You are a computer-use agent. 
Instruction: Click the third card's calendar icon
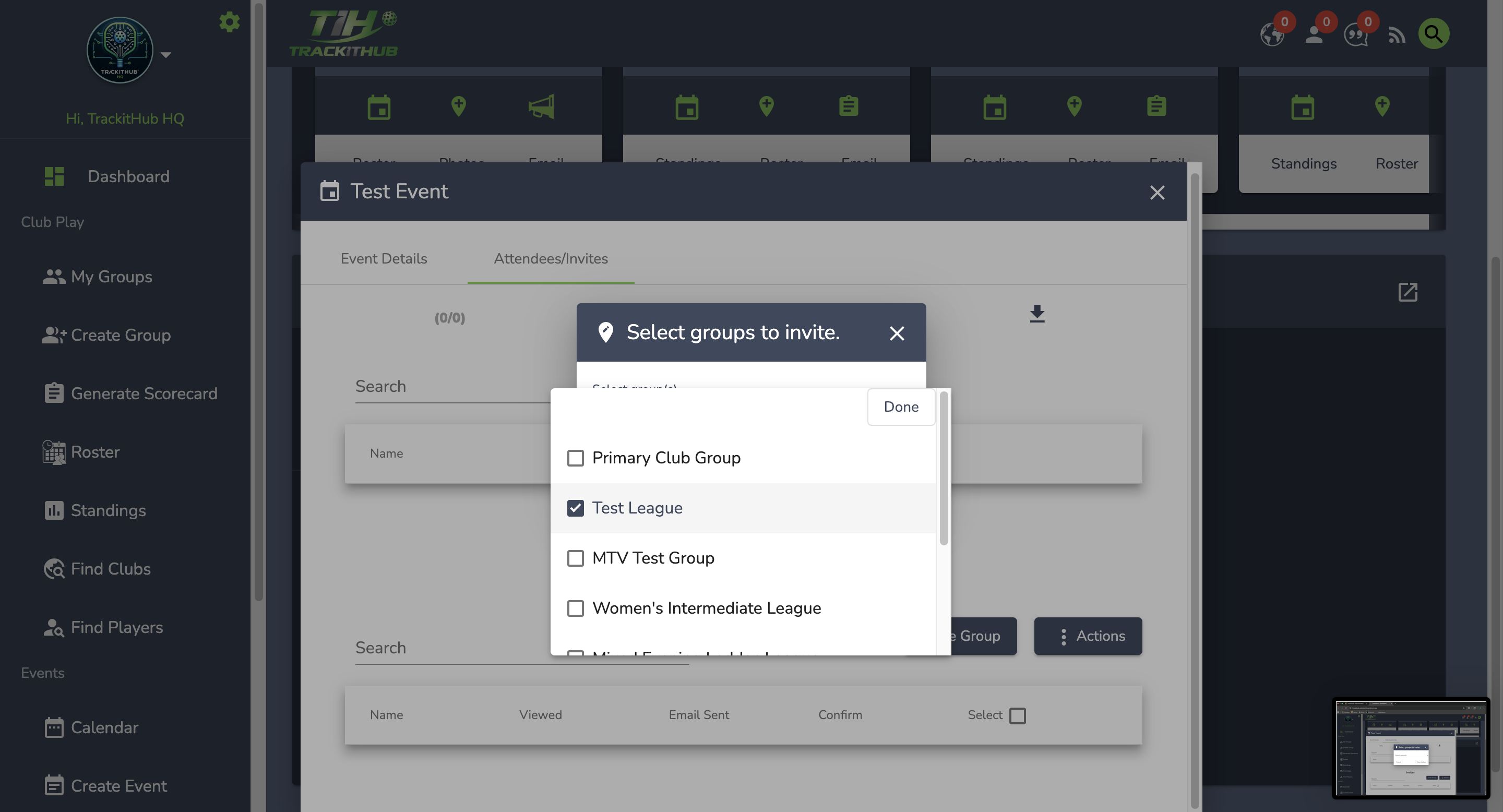coord(994,108)
